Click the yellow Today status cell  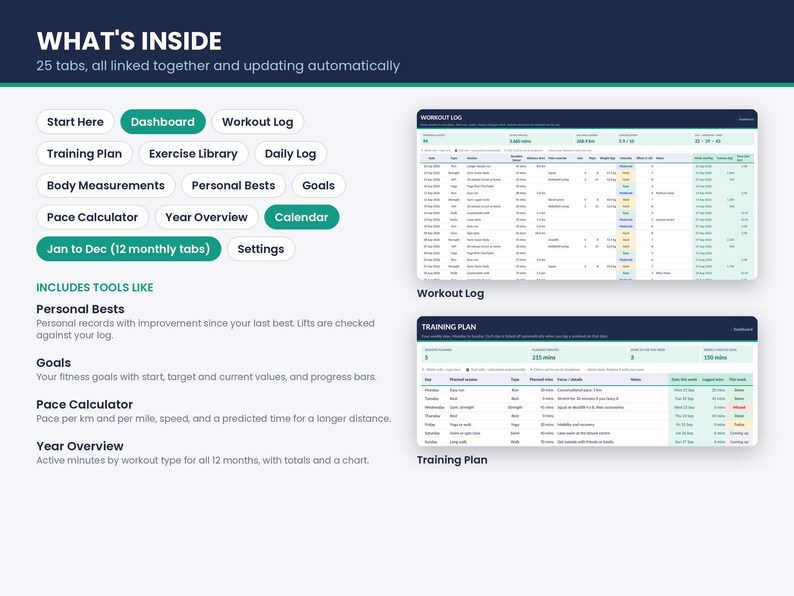(x=739, y=425)
